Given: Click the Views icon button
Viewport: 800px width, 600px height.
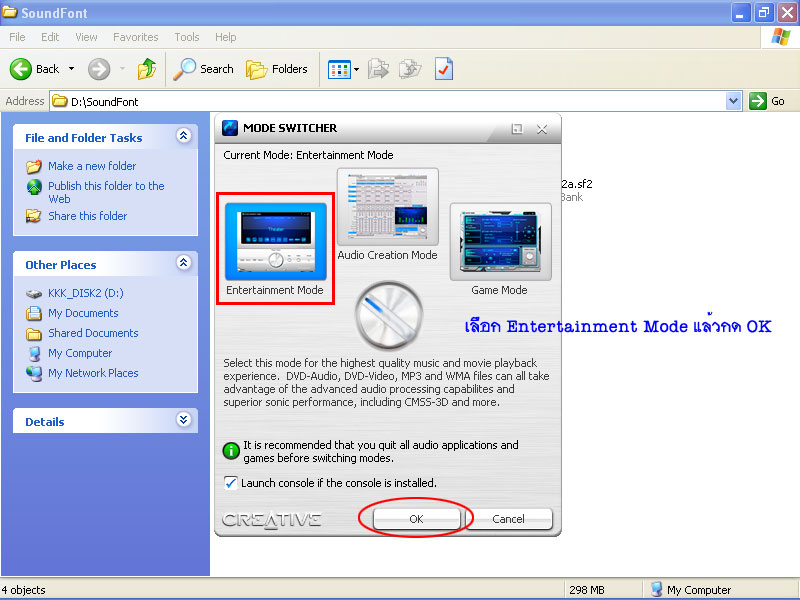Looking at the screenshot, I should coord(339,69).
